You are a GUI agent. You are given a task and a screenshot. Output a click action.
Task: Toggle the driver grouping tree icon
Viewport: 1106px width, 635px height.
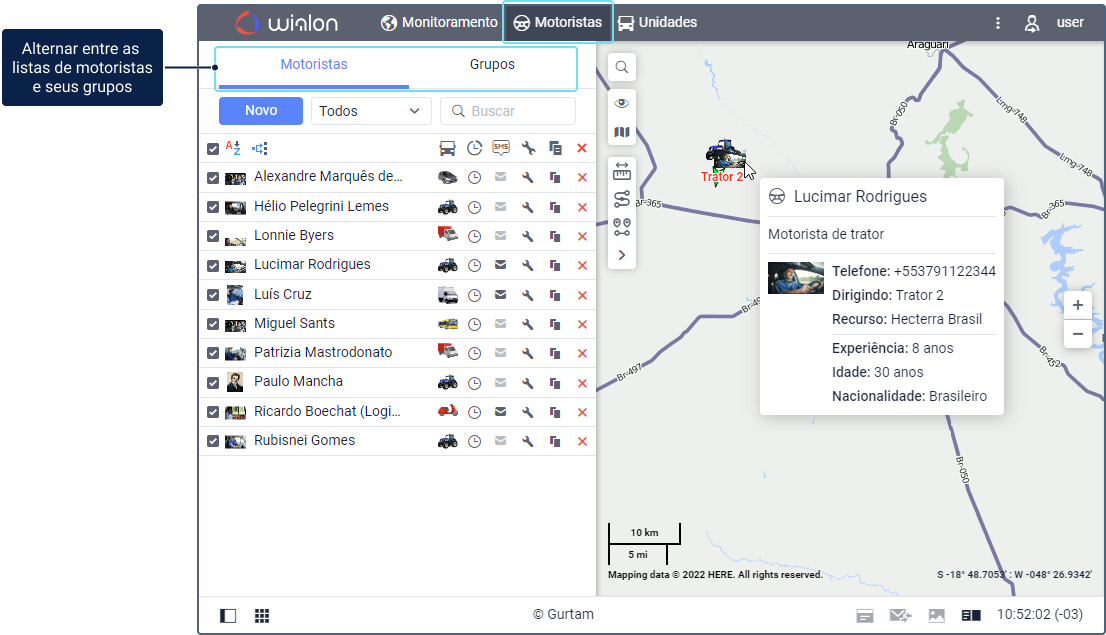[260, 148]
